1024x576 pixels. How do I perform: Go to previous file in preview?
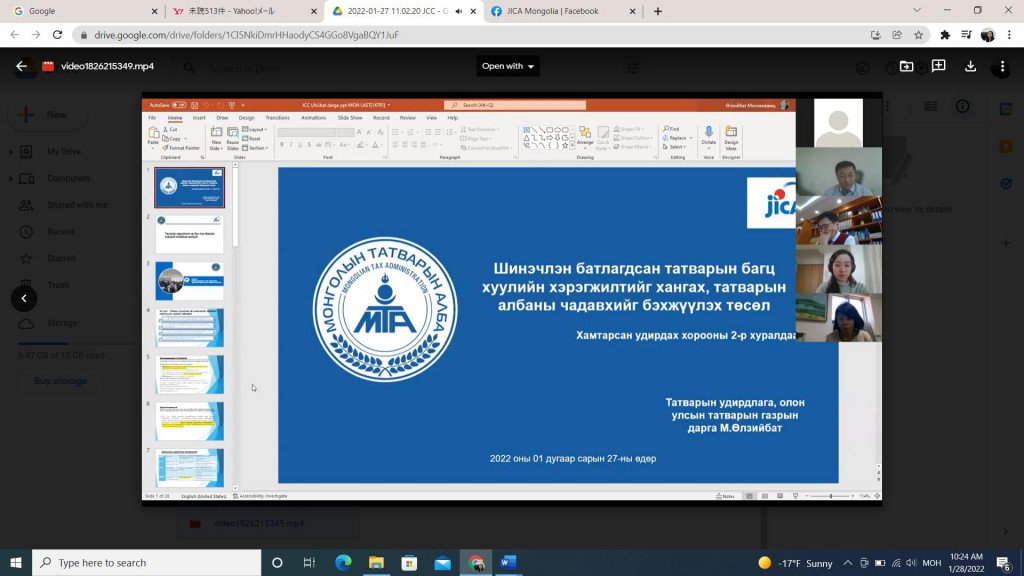(x=24, y=298)
